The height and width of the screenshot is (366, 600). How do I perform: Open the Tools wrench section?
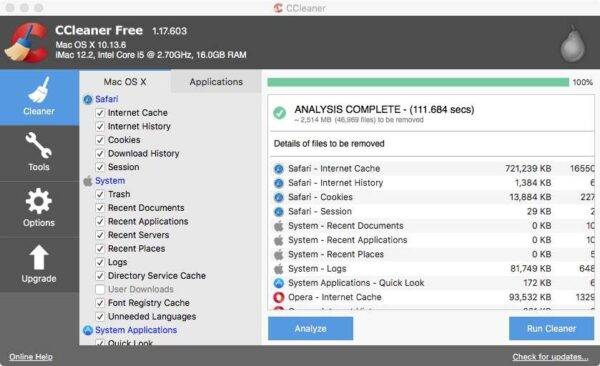pos(39,152)
